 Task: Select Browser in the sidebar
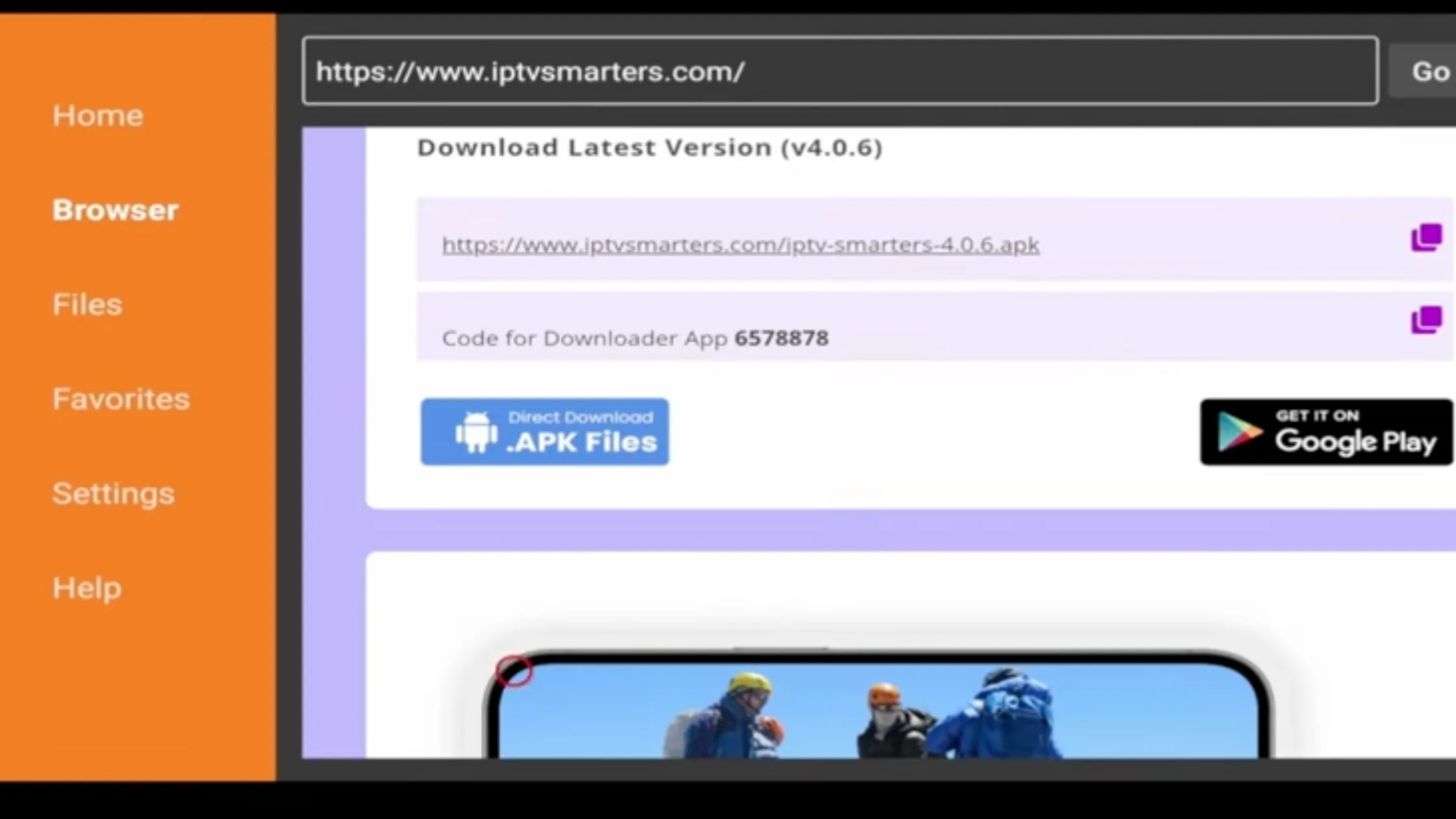pos(115,210)
